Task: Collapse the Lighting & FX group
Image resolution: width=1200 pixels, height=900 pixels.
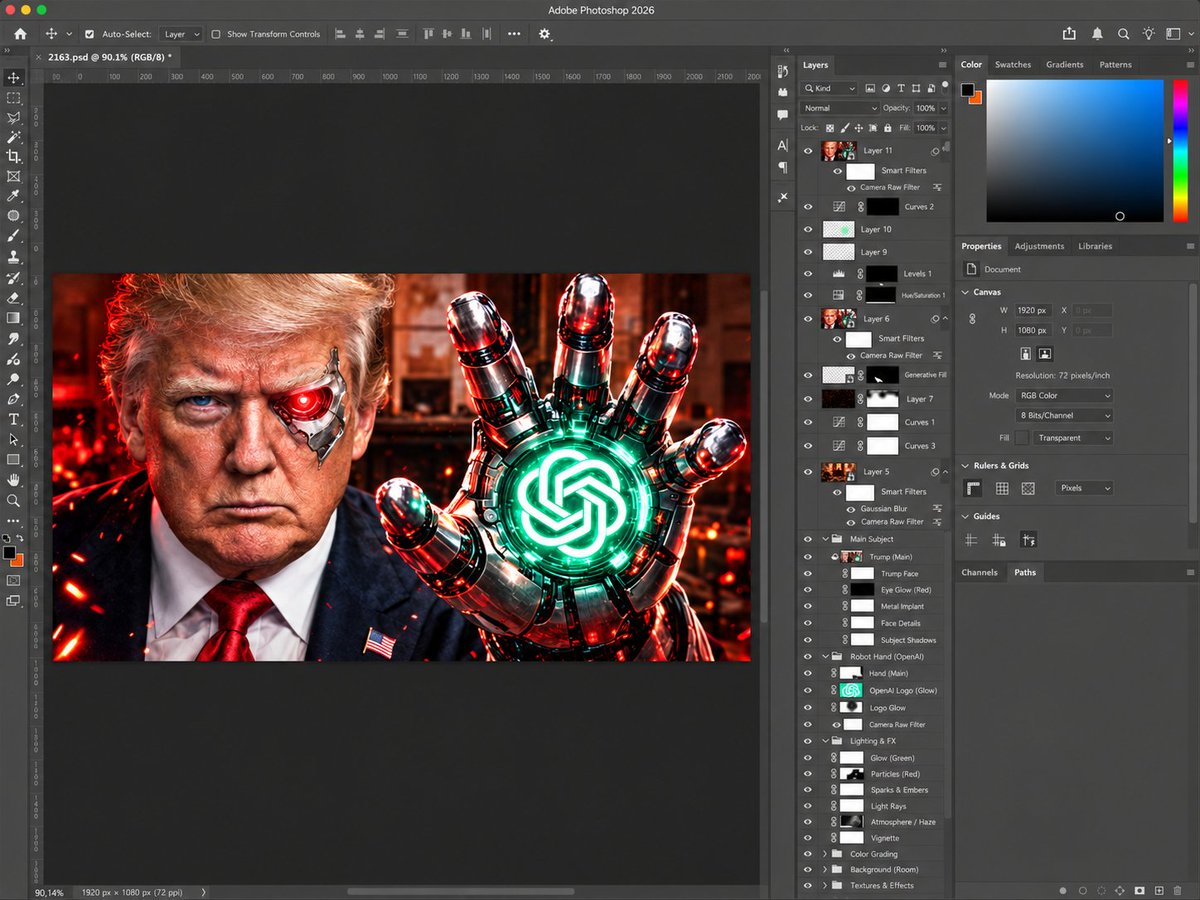Action: pyautogui.click(x=825, y=741)
